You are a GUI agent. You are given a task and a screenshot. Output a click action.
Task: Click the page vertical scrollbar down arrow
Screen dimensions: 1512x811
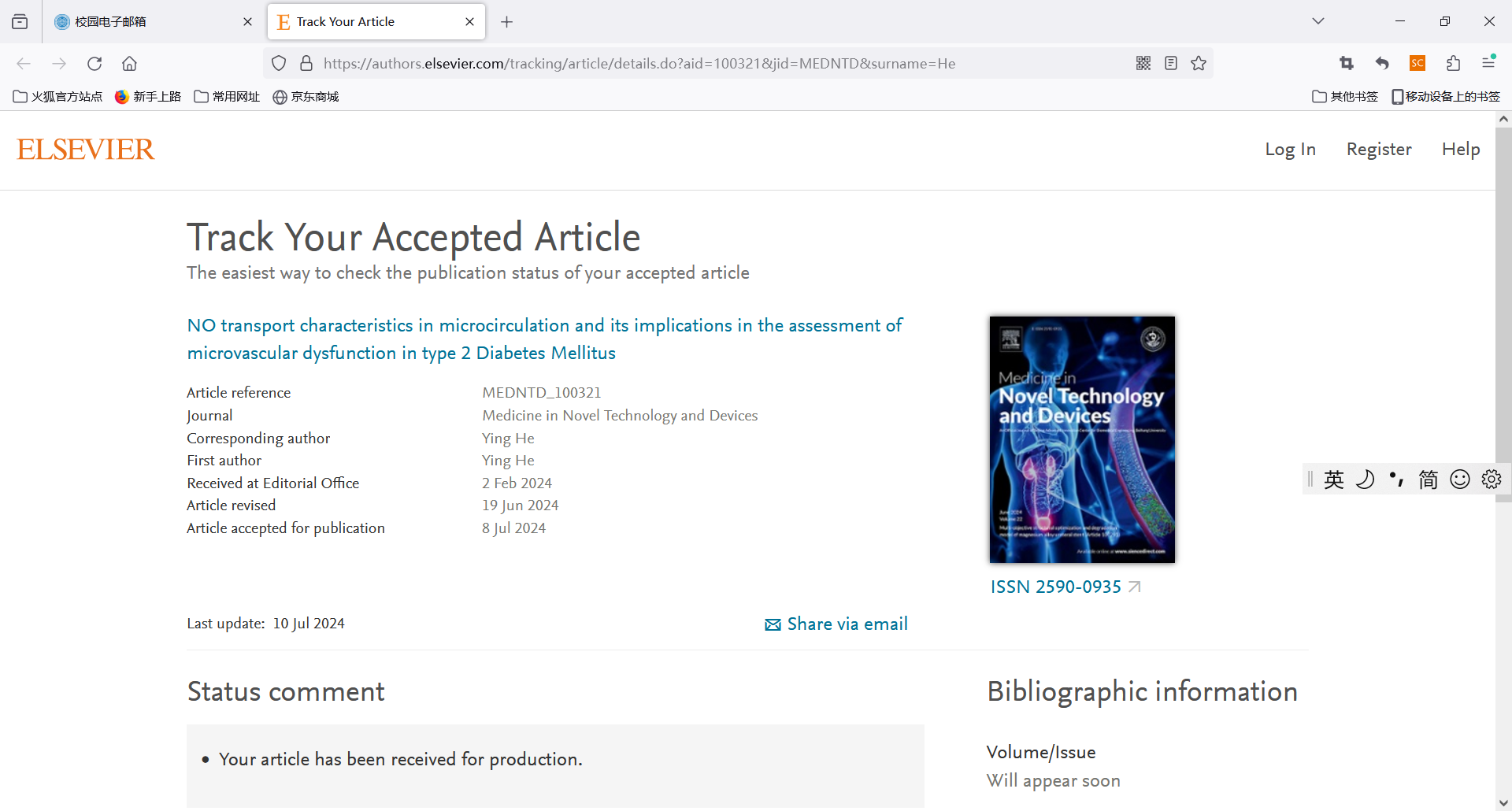1503,802
